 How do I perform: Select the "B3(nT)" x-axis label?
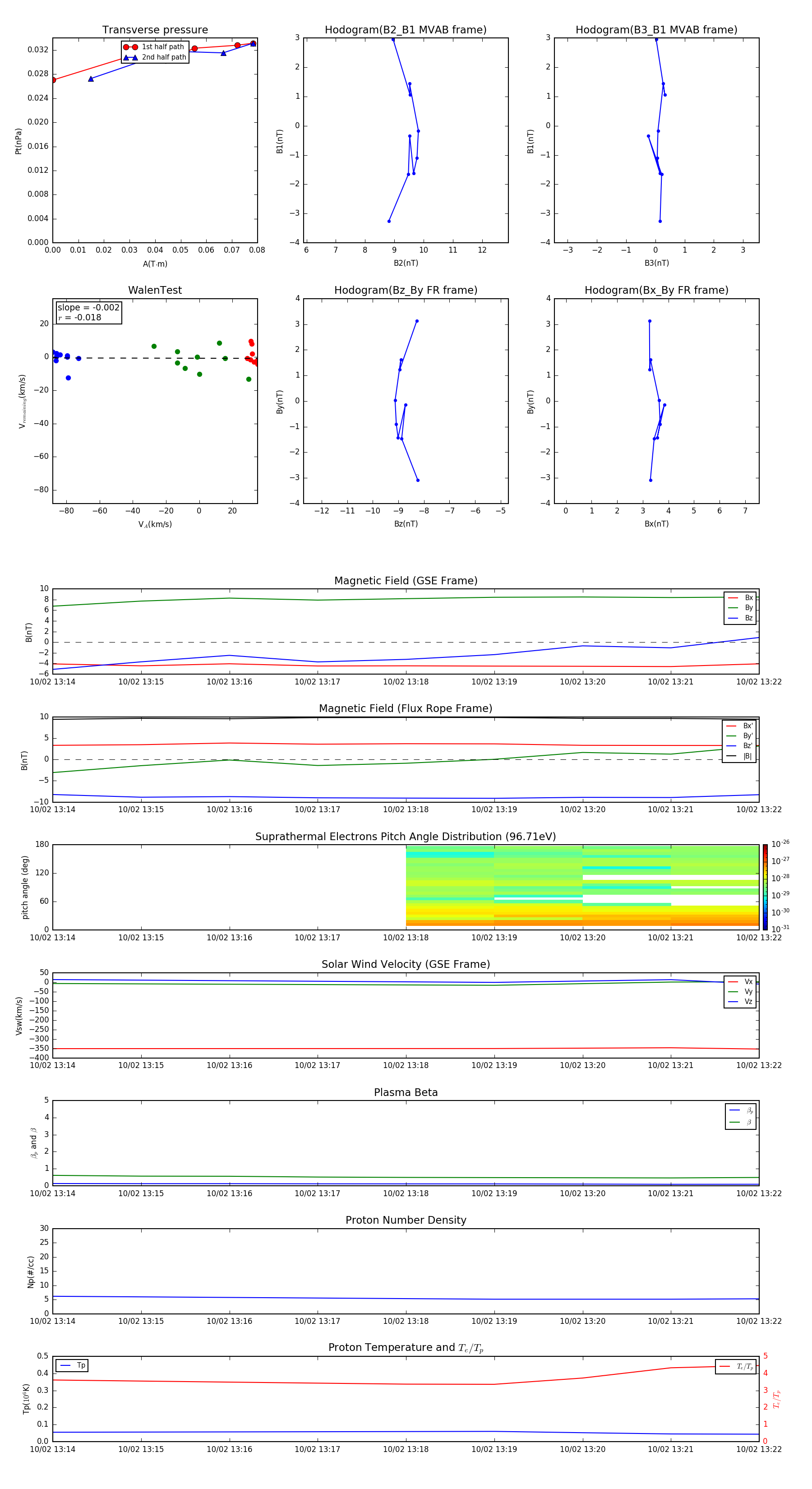tap(656, 263)
